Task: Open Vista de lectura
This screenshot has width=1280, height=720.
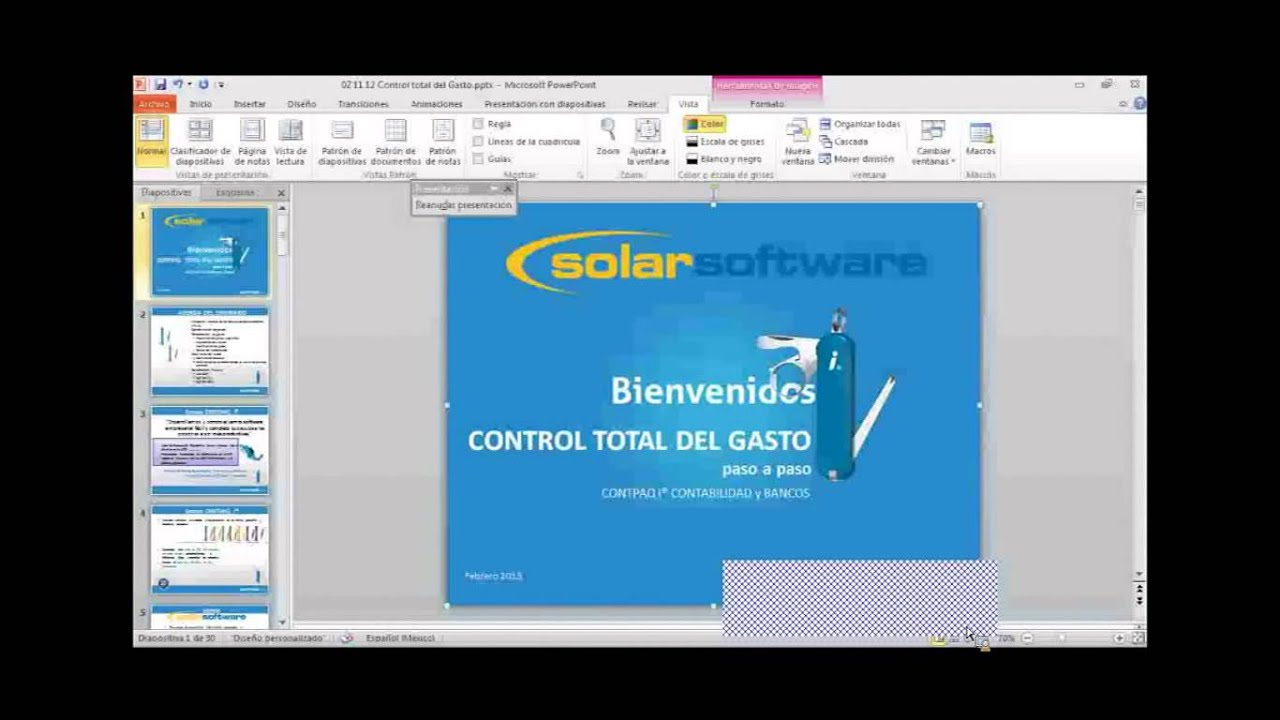Action: coord(290,142)
